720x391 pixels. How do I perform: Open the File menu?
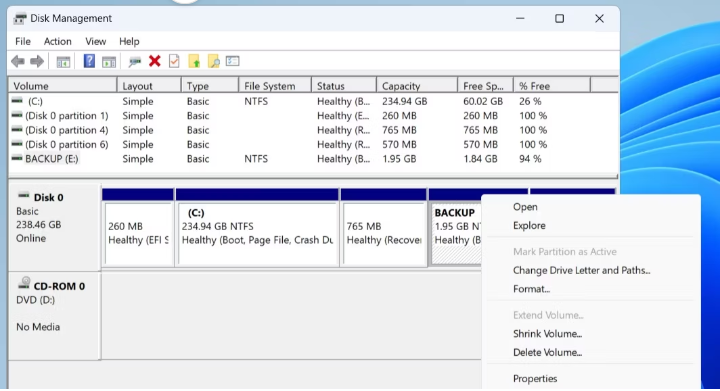click(23, 41)
